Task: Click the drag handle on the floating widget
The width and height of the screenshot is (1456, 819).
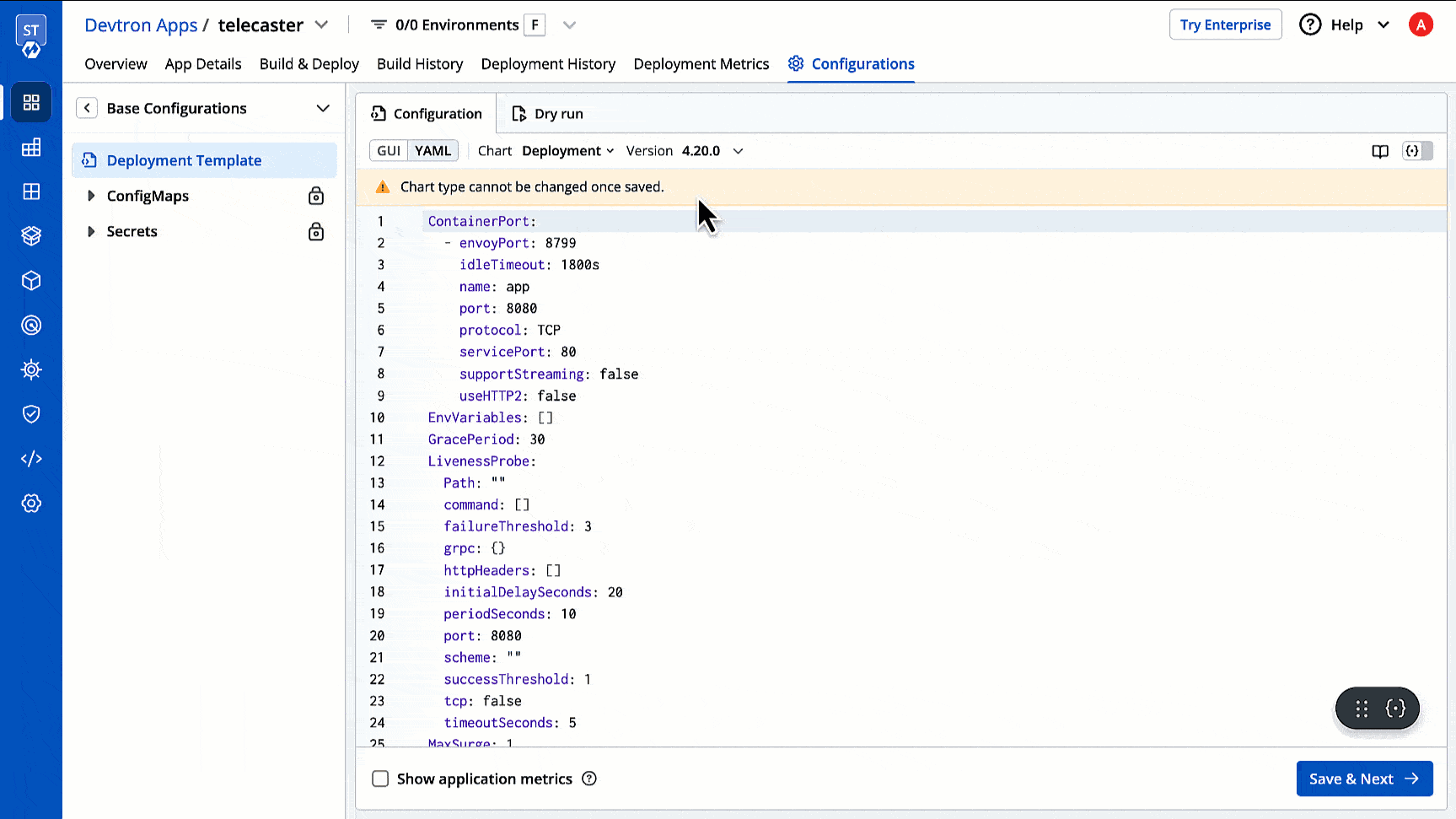Action: (x=1362, y=709)
